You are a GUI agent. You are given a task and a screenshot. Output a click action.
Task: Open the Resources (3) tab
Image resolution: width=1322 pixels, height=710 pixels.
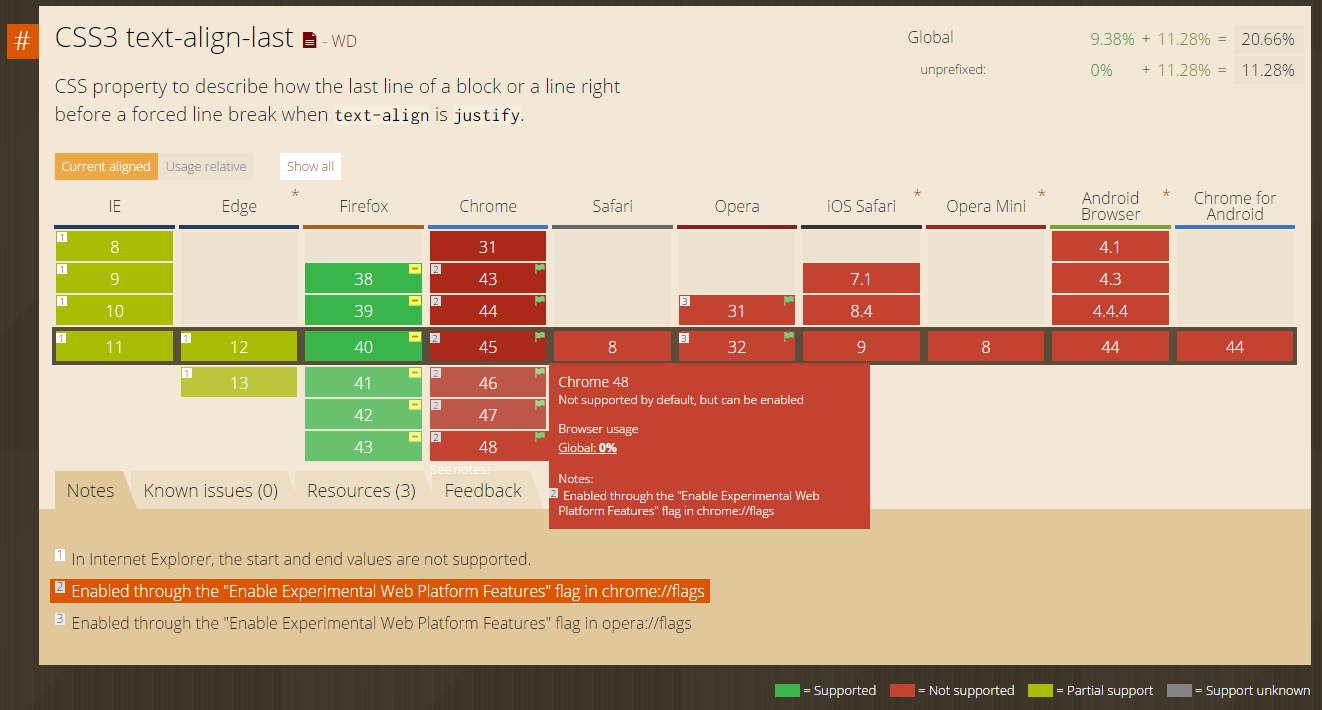(361, 490)
